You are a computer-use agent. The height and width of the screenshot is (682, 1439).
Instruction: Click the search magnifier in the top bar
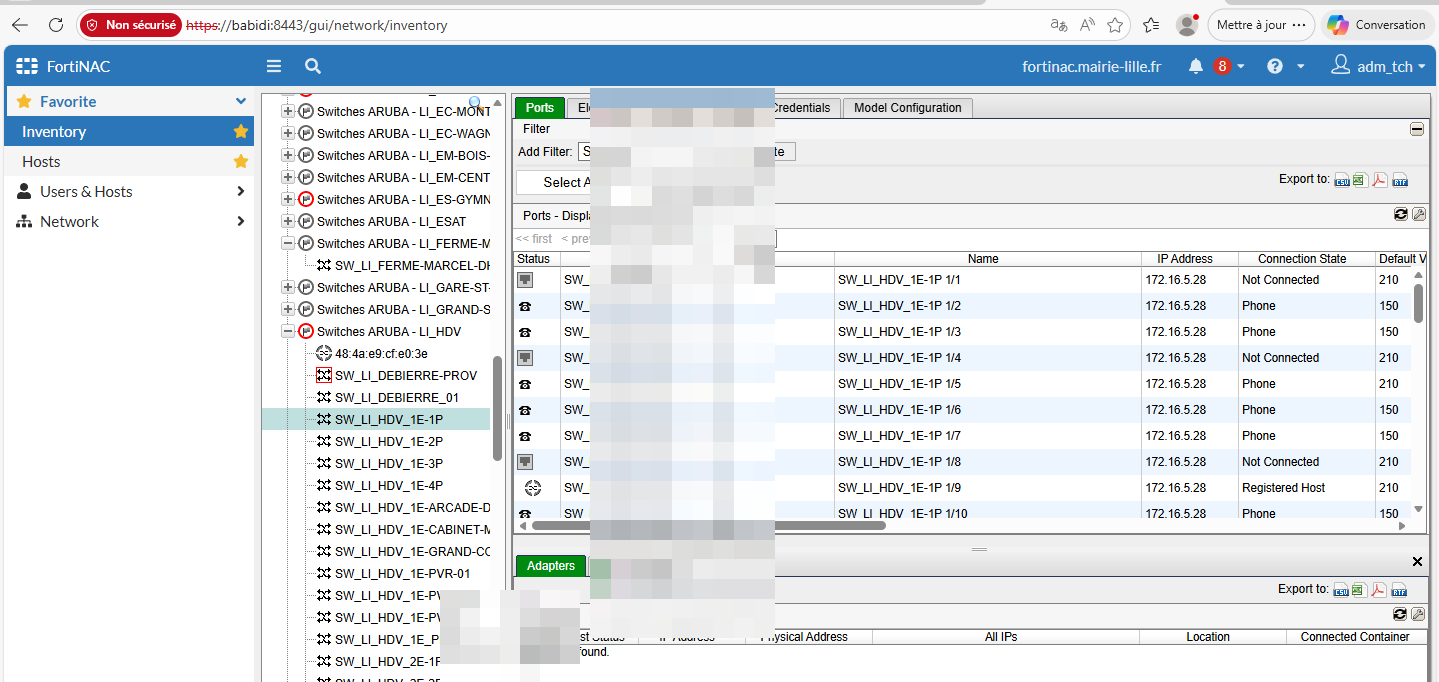[x=313, y=66]
